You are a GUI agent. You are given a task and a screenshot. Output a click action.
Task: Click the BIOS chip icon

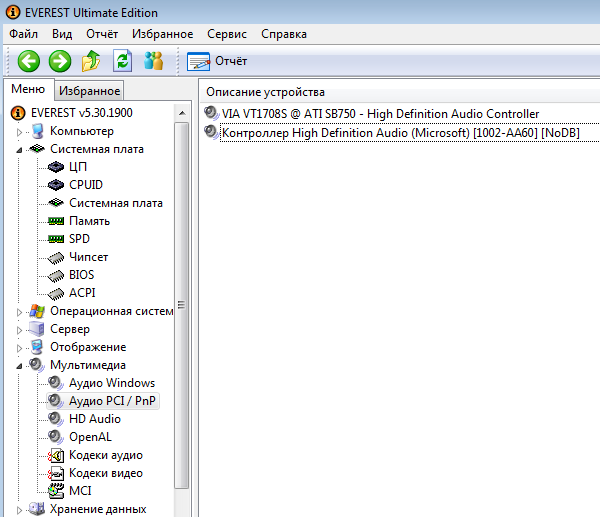(56, 276)
